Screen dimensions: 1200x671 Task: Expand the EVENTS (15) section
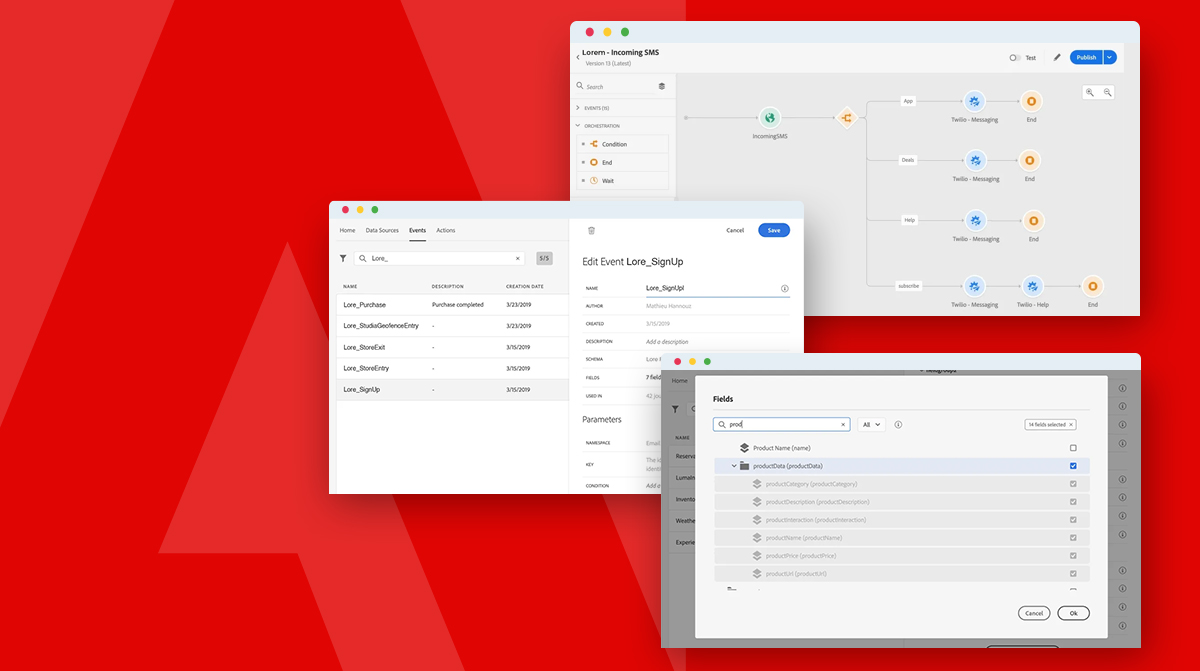[x=596, y=108]
